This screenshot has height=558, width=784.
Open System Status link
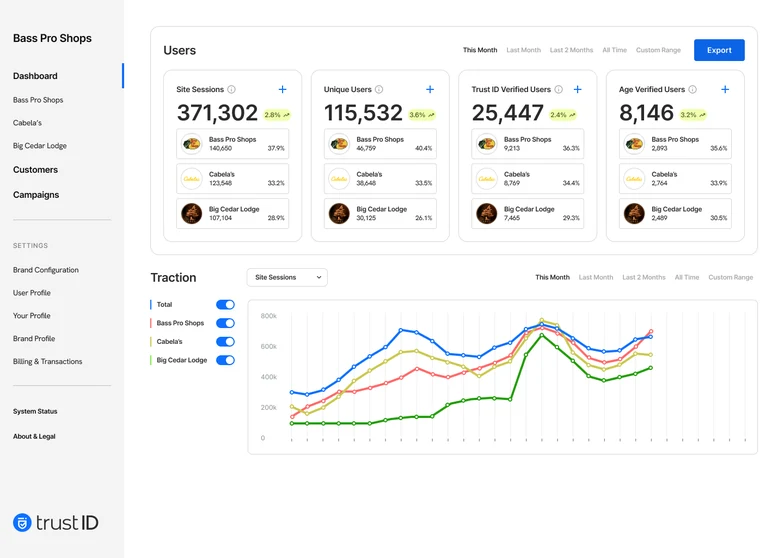(35, 411)
